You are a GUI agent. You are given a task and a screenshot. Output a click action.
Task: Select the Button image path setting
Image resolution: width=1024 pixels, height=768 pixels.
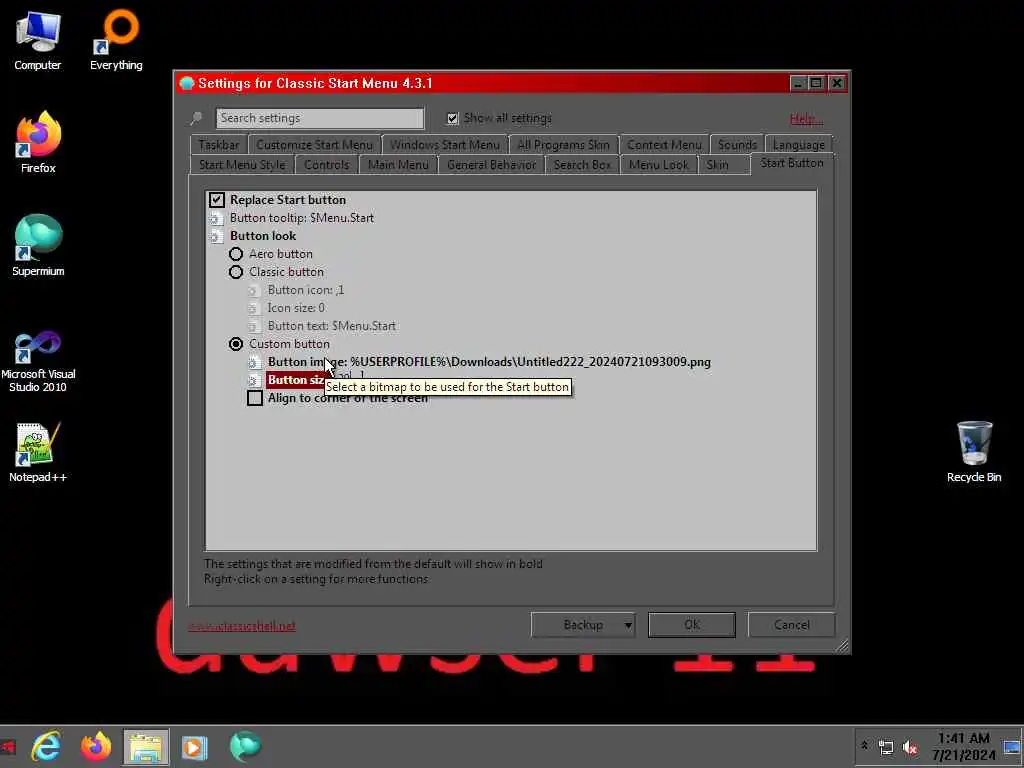coord(489,362)
